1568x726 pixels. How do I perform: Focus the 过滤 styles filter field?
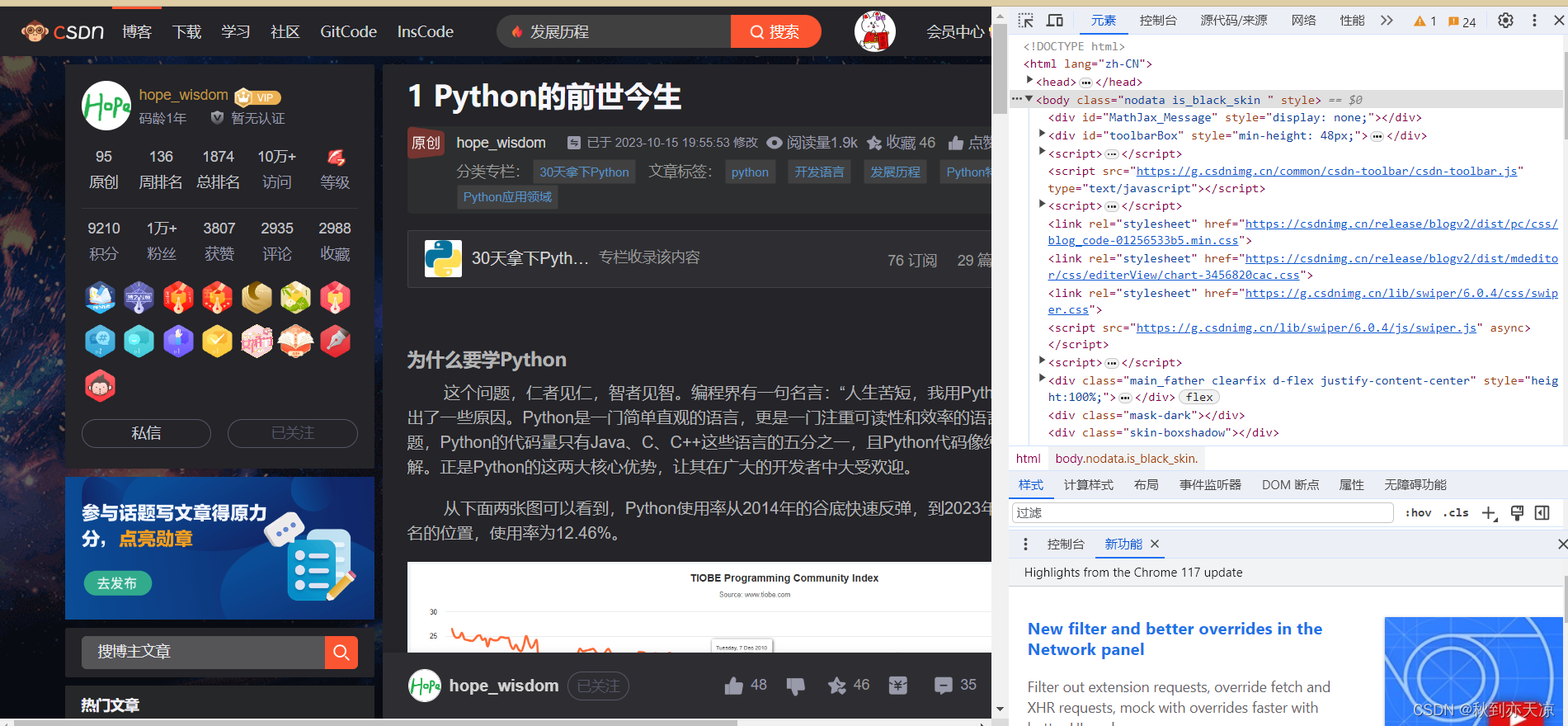coord(1202,513)
